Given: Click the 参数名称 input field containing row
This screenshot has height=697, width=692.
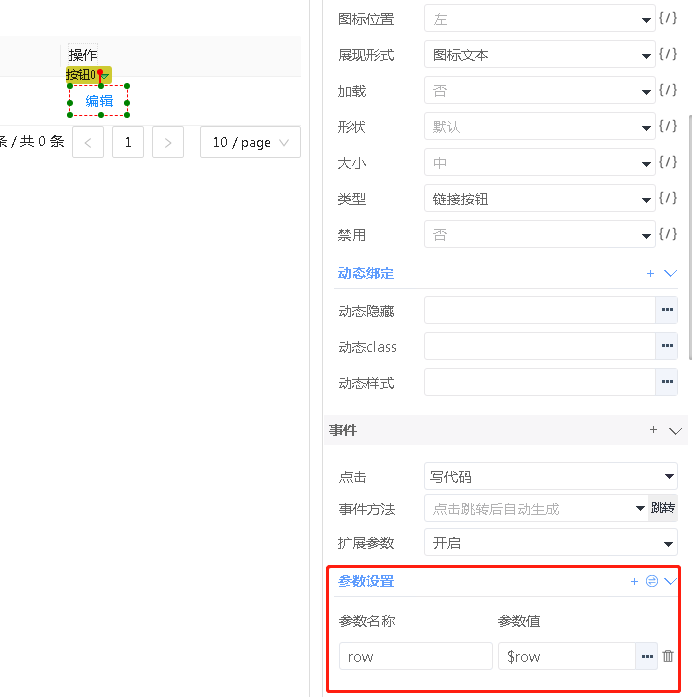Looking at the screenshot, I should tap(415, 656).
